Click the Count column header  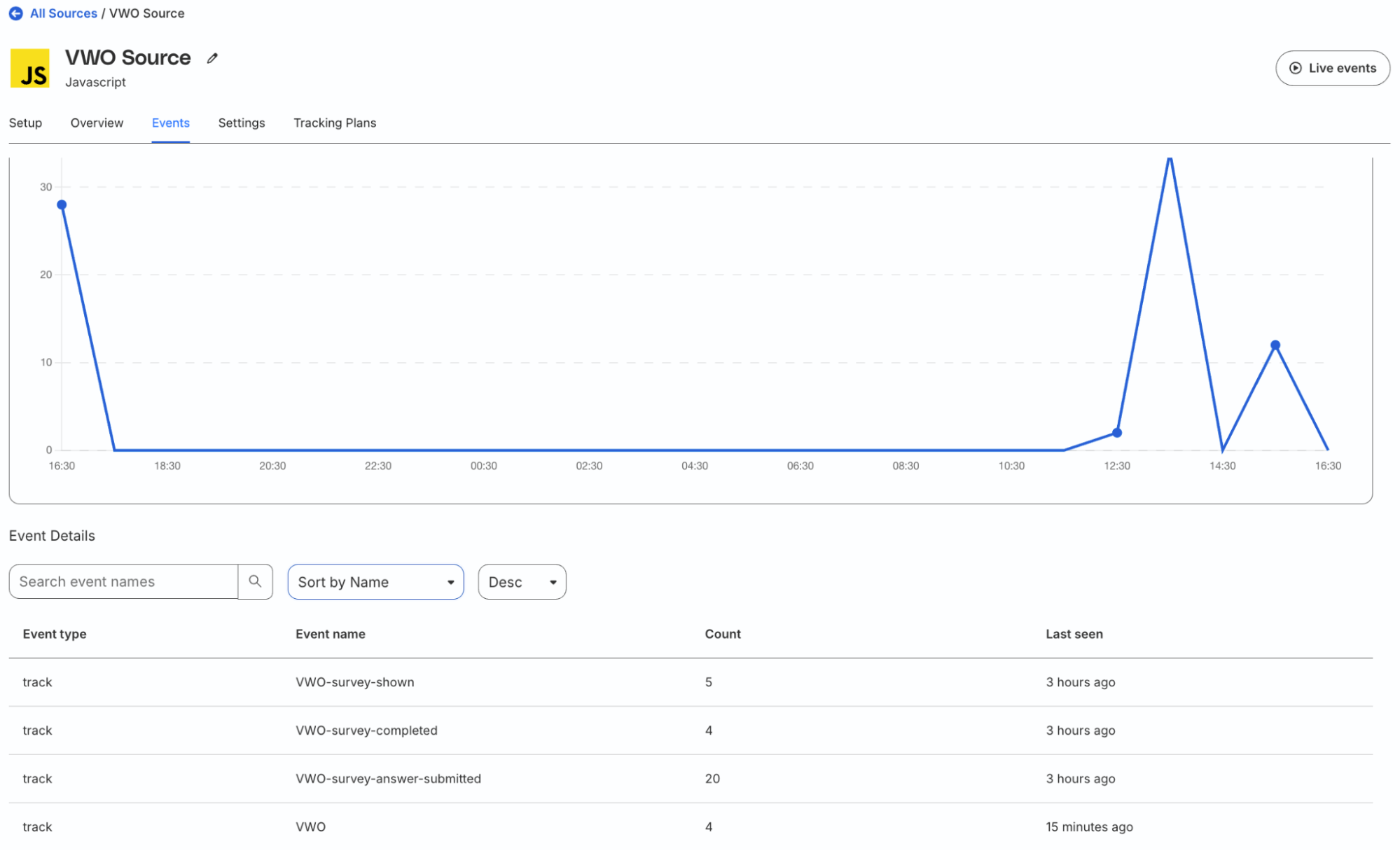723,634
